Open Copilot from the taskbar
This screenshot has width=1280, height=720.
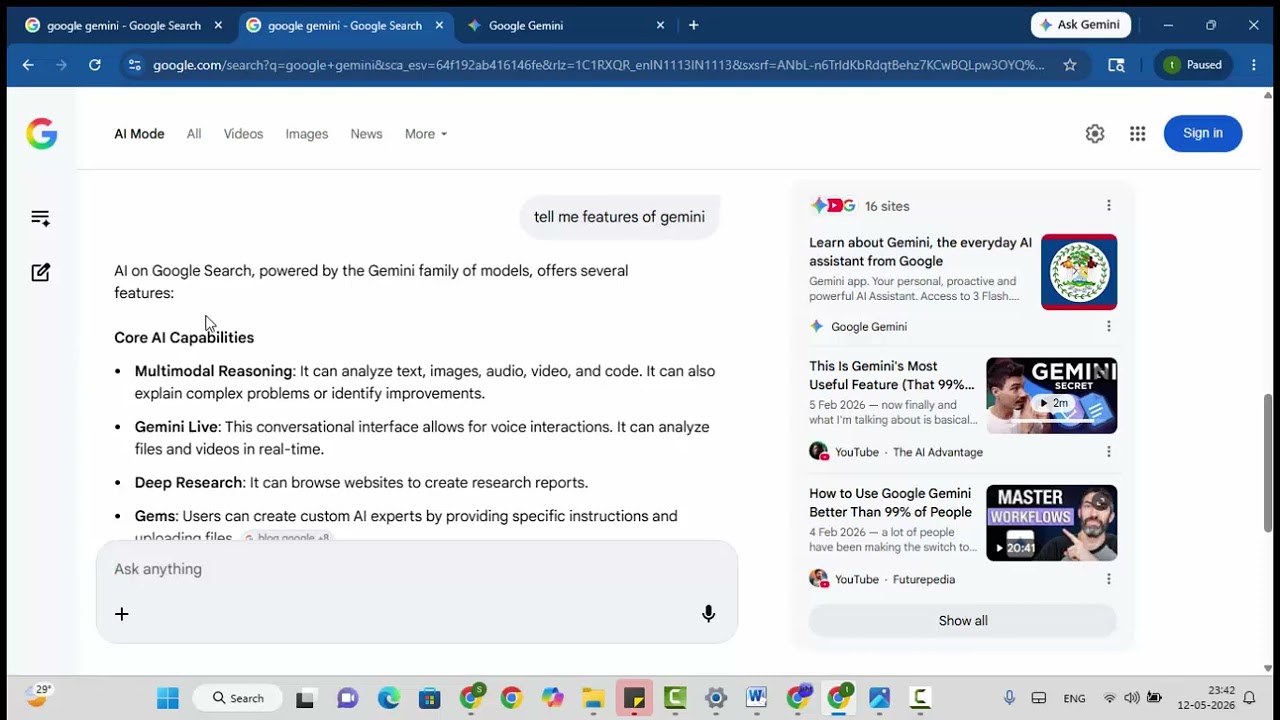pyautogui.click(x=552, y=698)
